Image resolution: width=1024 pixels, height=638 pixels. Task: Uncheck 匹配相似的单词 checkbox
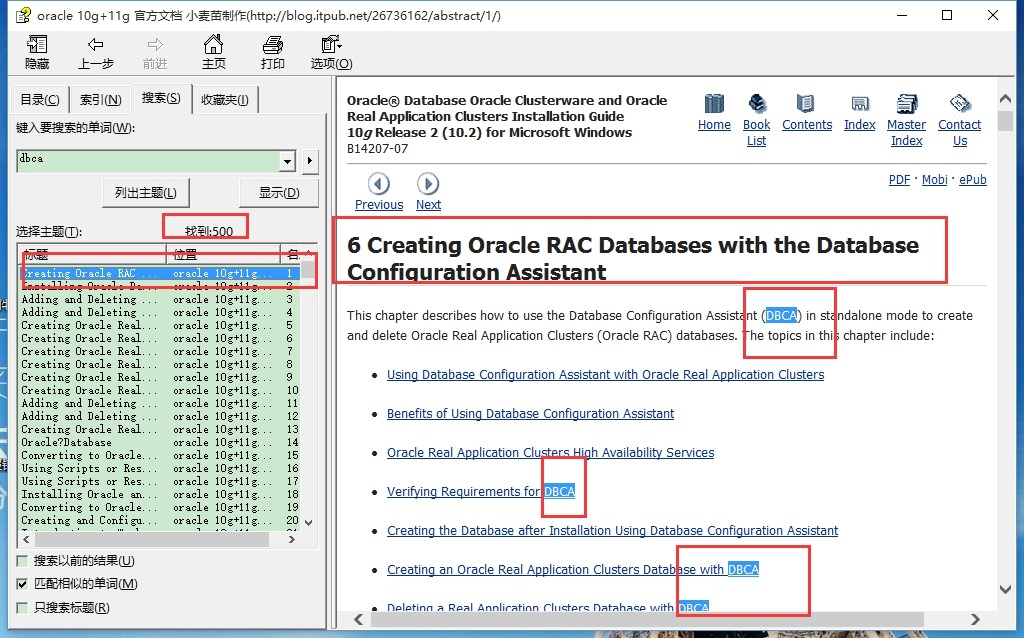pyautogui.click(x=22, y=584)
